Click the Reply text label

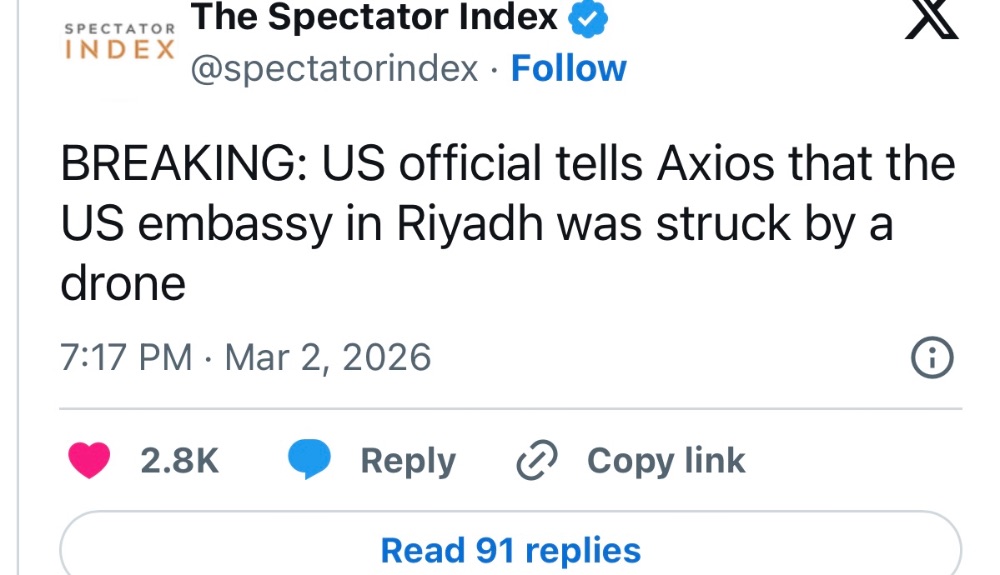tap(407, 461)
